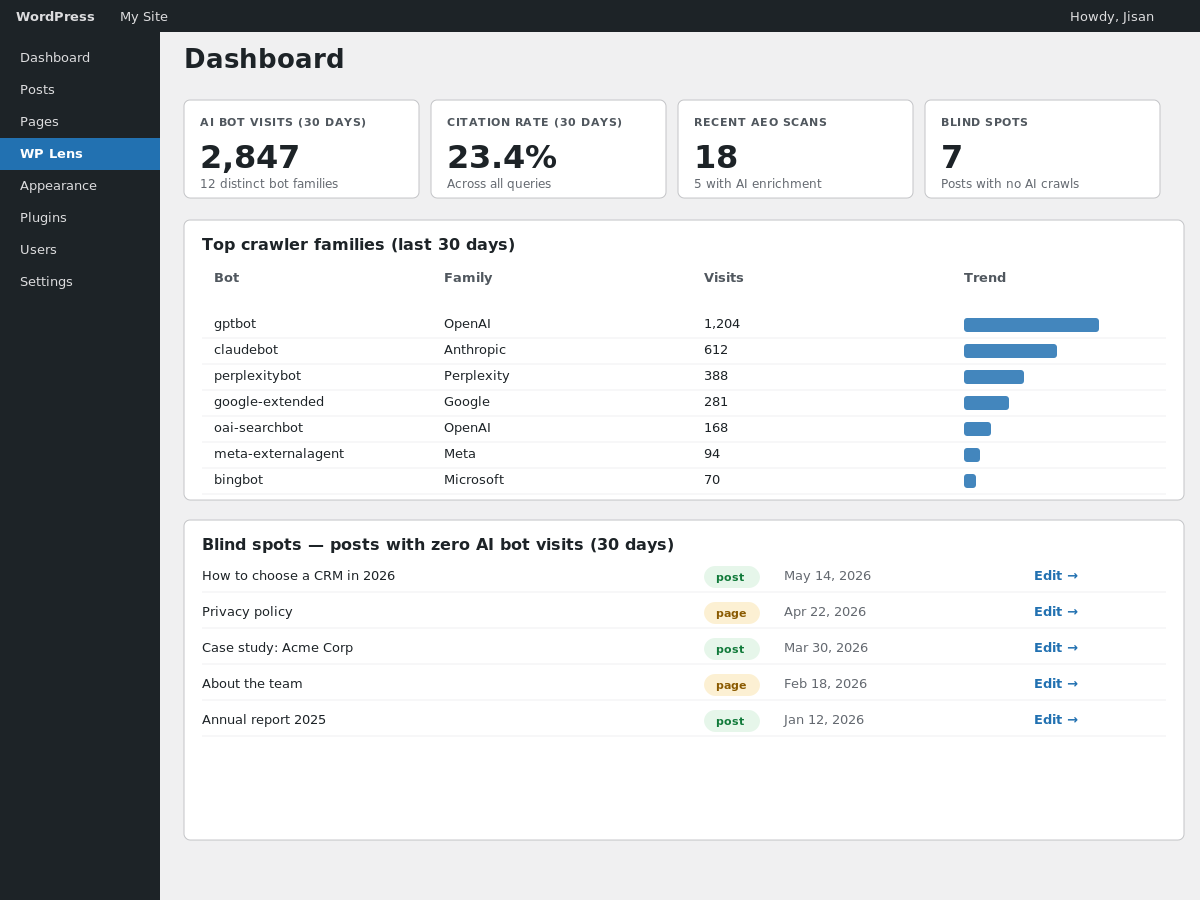1200x900 pixels.
Task: Click the AI Bot Visits 2,847 card
Action: (x=301, y=149)
